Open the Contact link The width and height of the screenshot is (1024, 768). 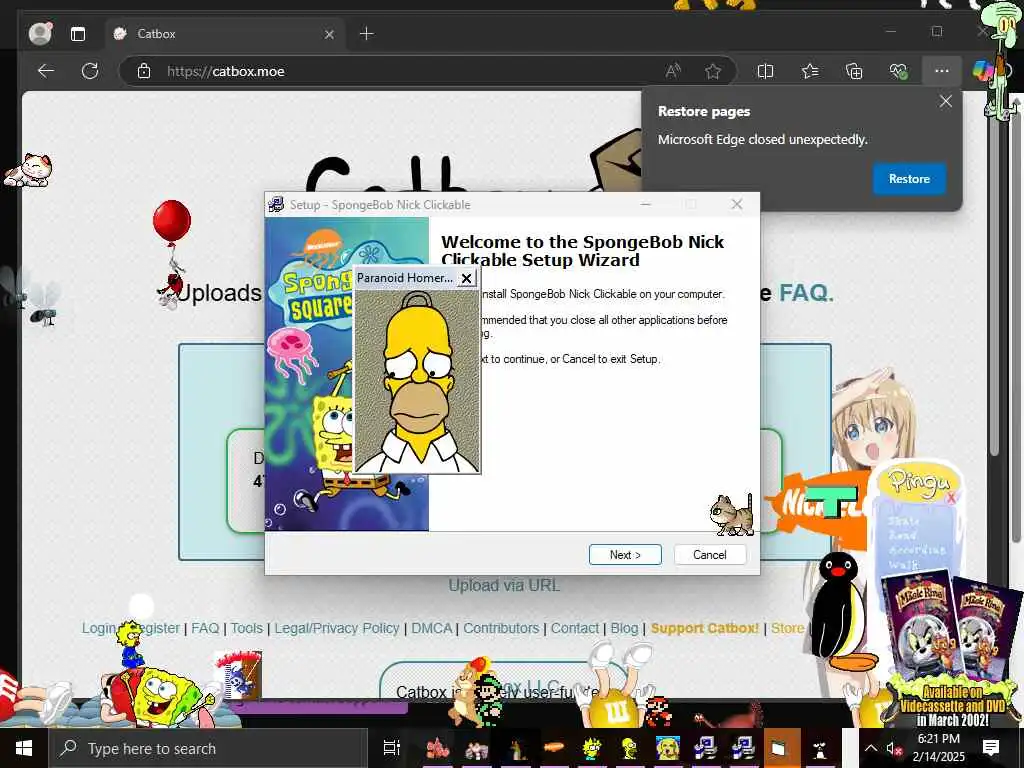575,628
